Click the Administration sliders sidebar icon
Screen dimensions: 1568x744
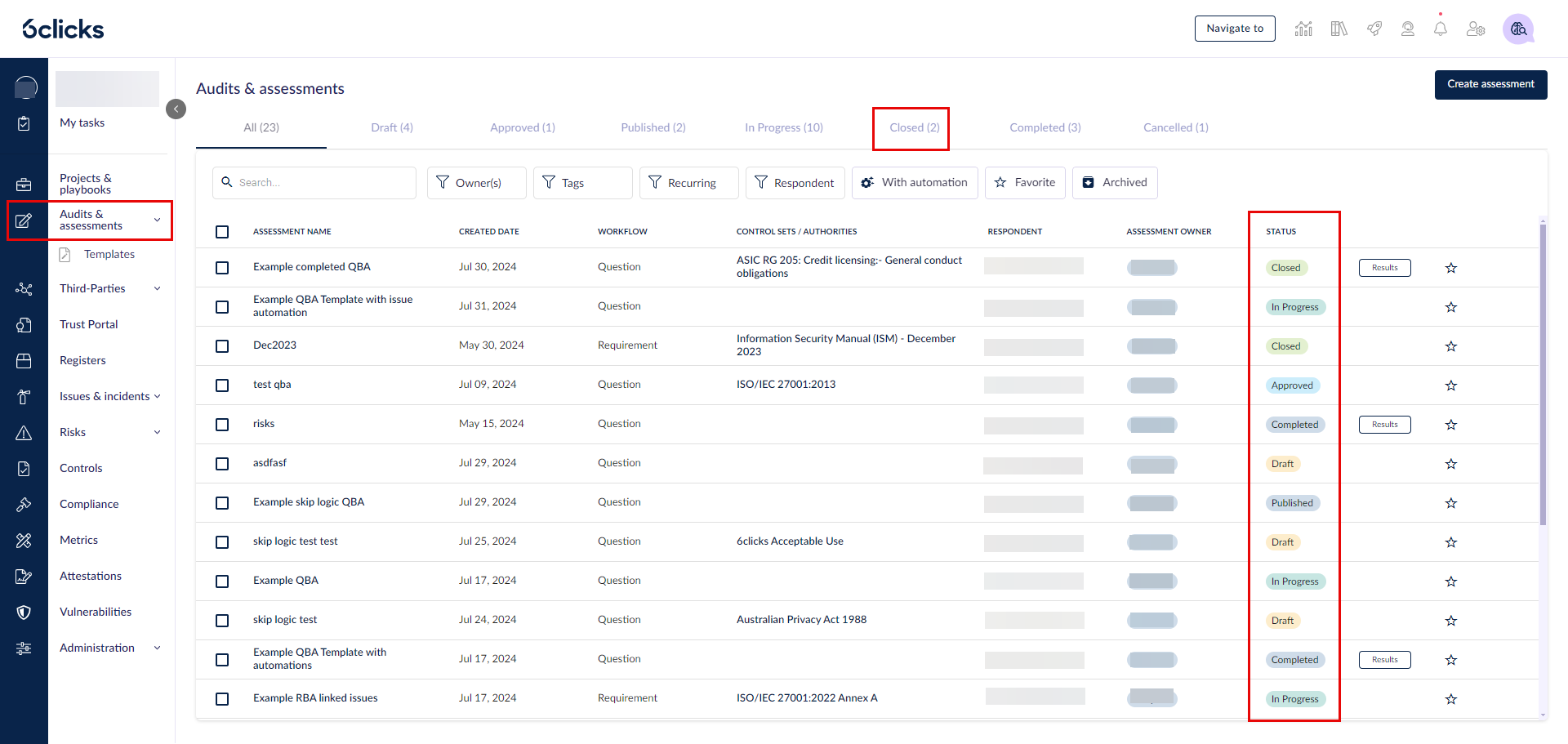click(x=24, y=648)
